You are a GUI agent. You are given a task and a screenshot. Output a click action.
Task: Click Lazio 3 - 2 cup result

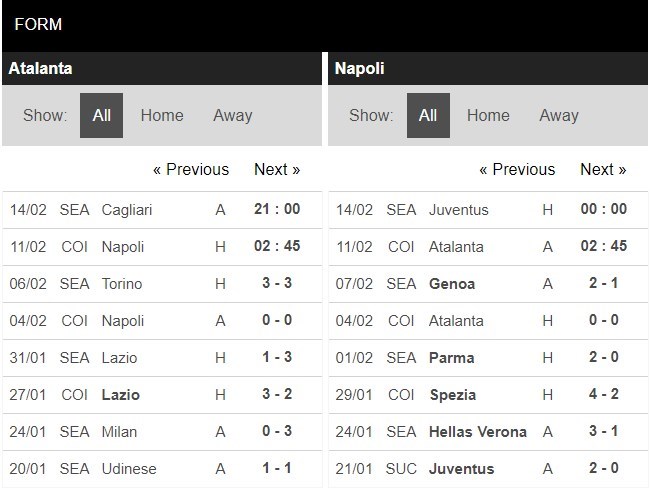tap(277, 395)
